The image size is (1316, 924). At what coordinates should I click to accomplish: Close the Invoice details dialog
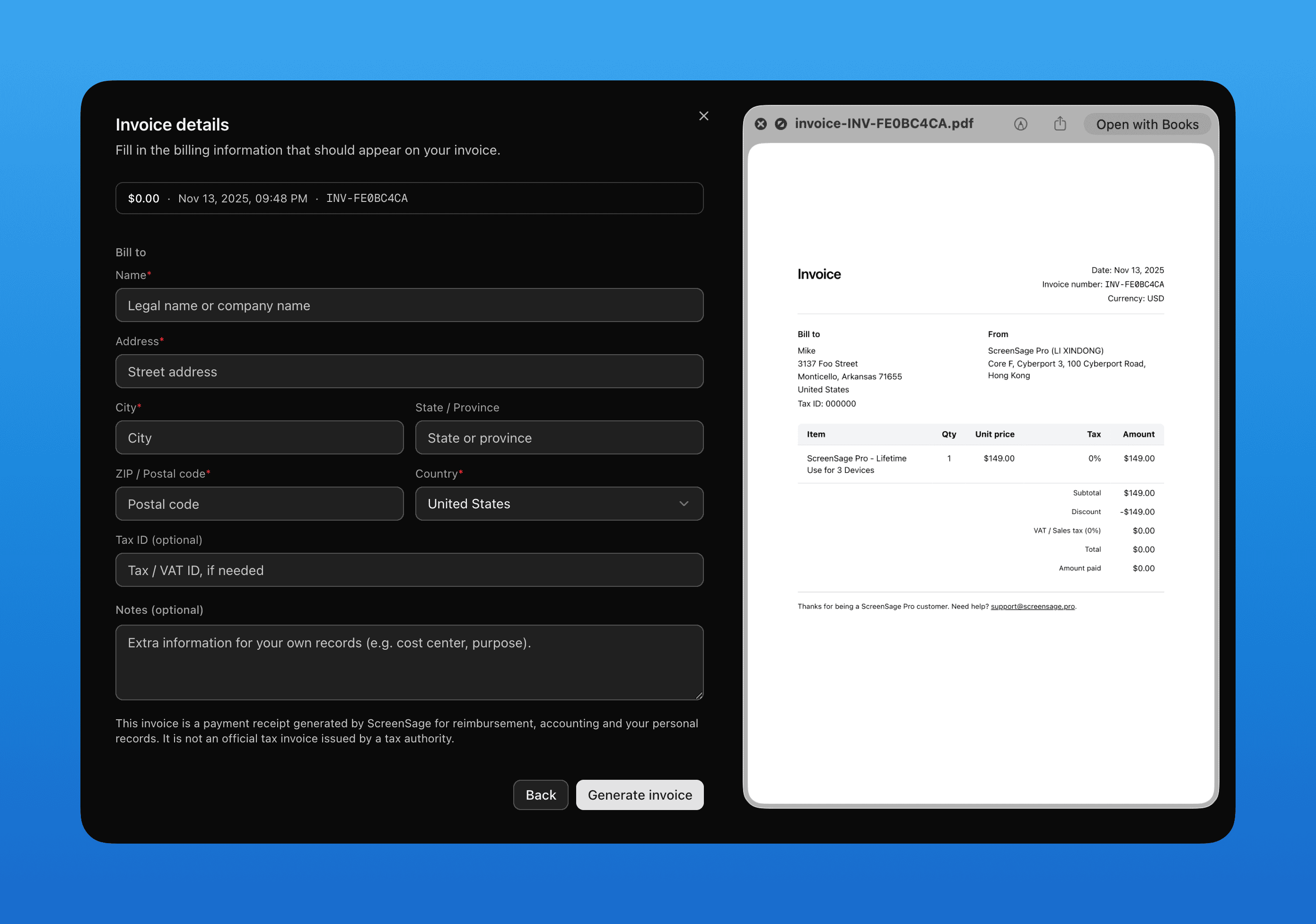(x=703, y=116)
